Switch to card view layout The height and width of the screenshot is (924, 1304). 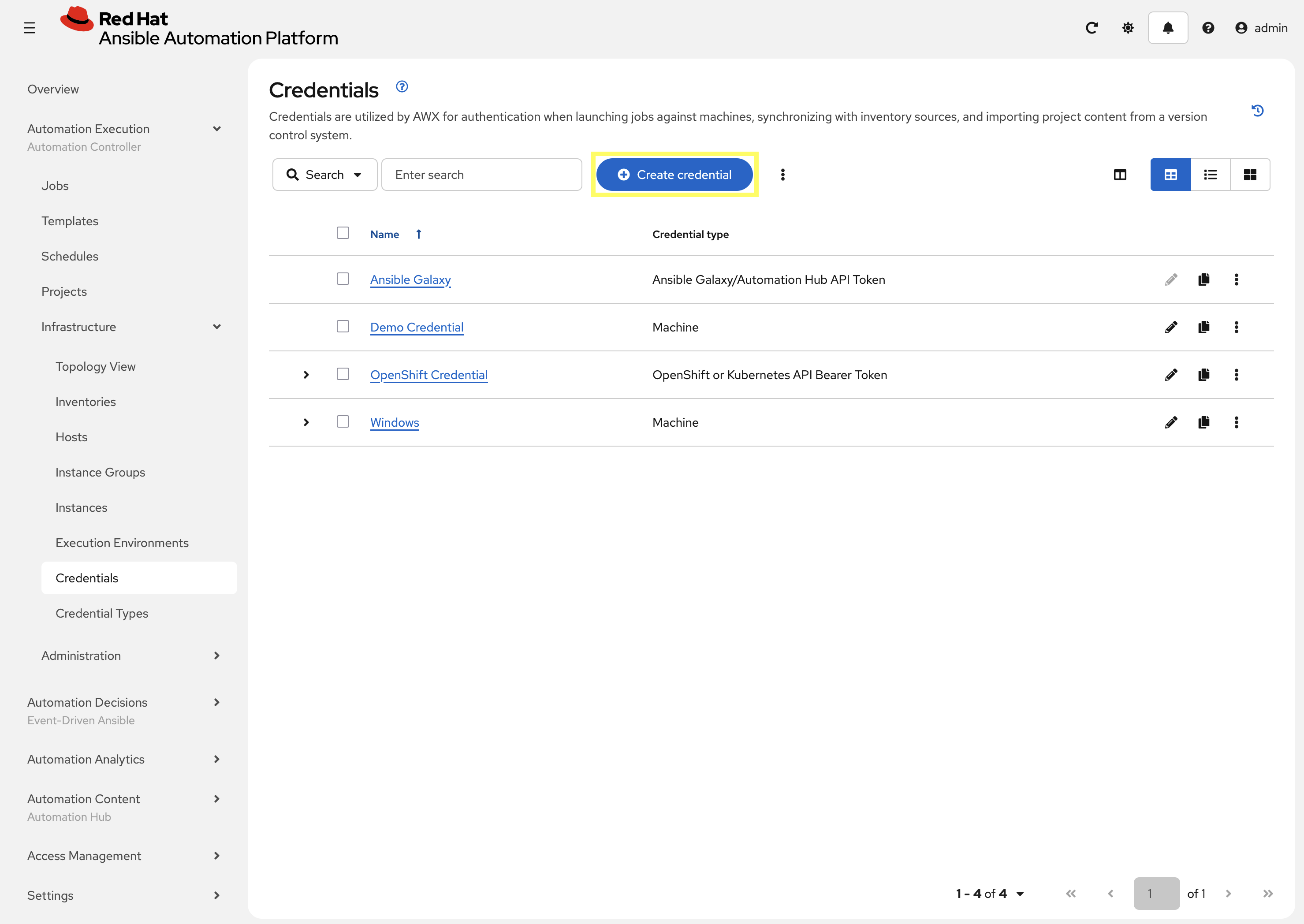(1249, 175)
